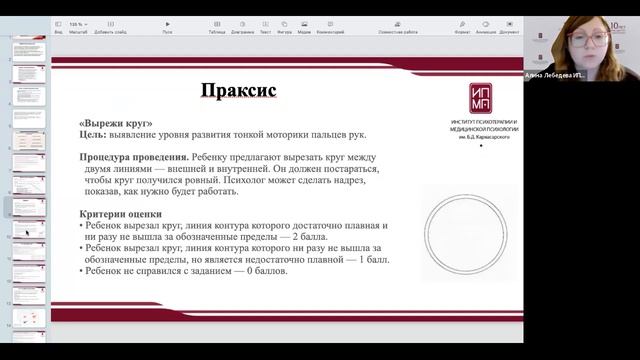The width and height of the screenshot is (640, 360).
Task: Start slideshow with Пуск play button
Action: (167, 27)
